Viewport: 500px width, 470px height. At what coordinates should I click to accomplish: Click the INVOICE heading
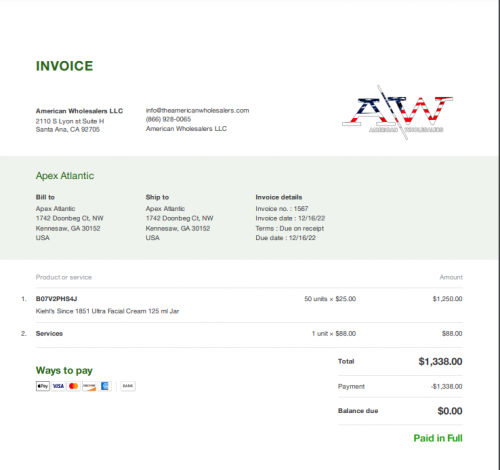tap(64, 66)
